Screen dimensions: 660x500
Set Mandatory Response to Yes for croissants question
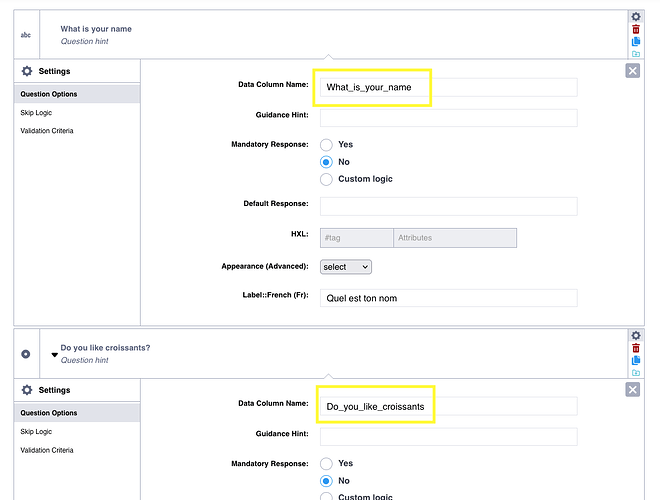326,464
